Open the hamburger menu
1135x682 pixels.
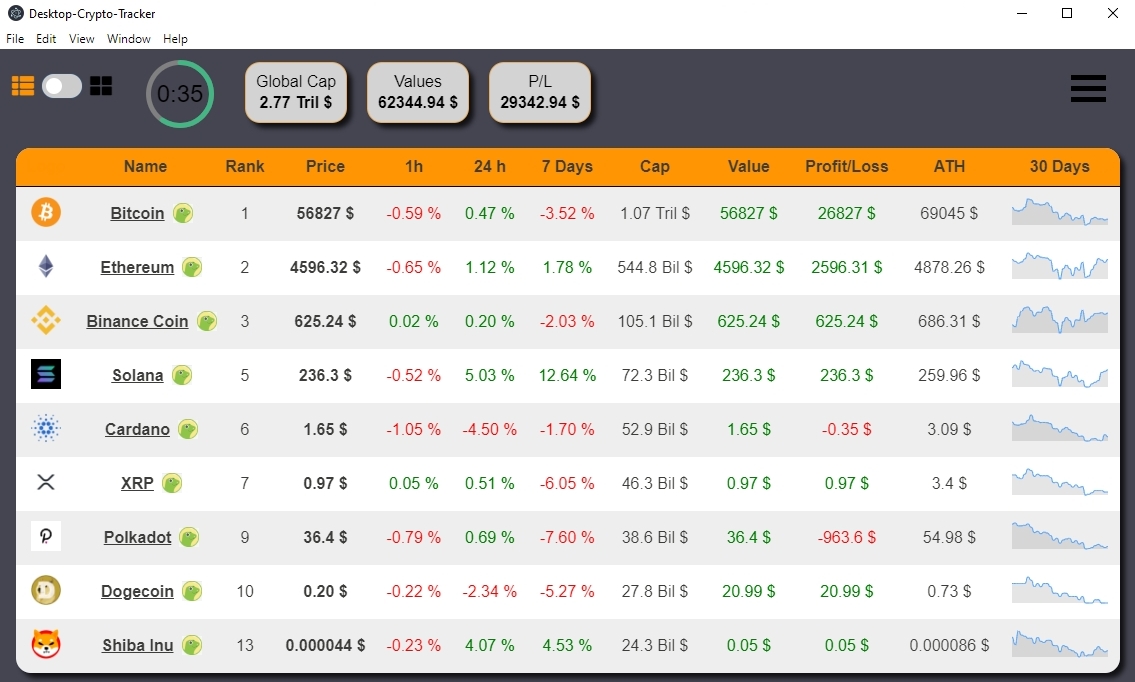(x=1088, y=88)
